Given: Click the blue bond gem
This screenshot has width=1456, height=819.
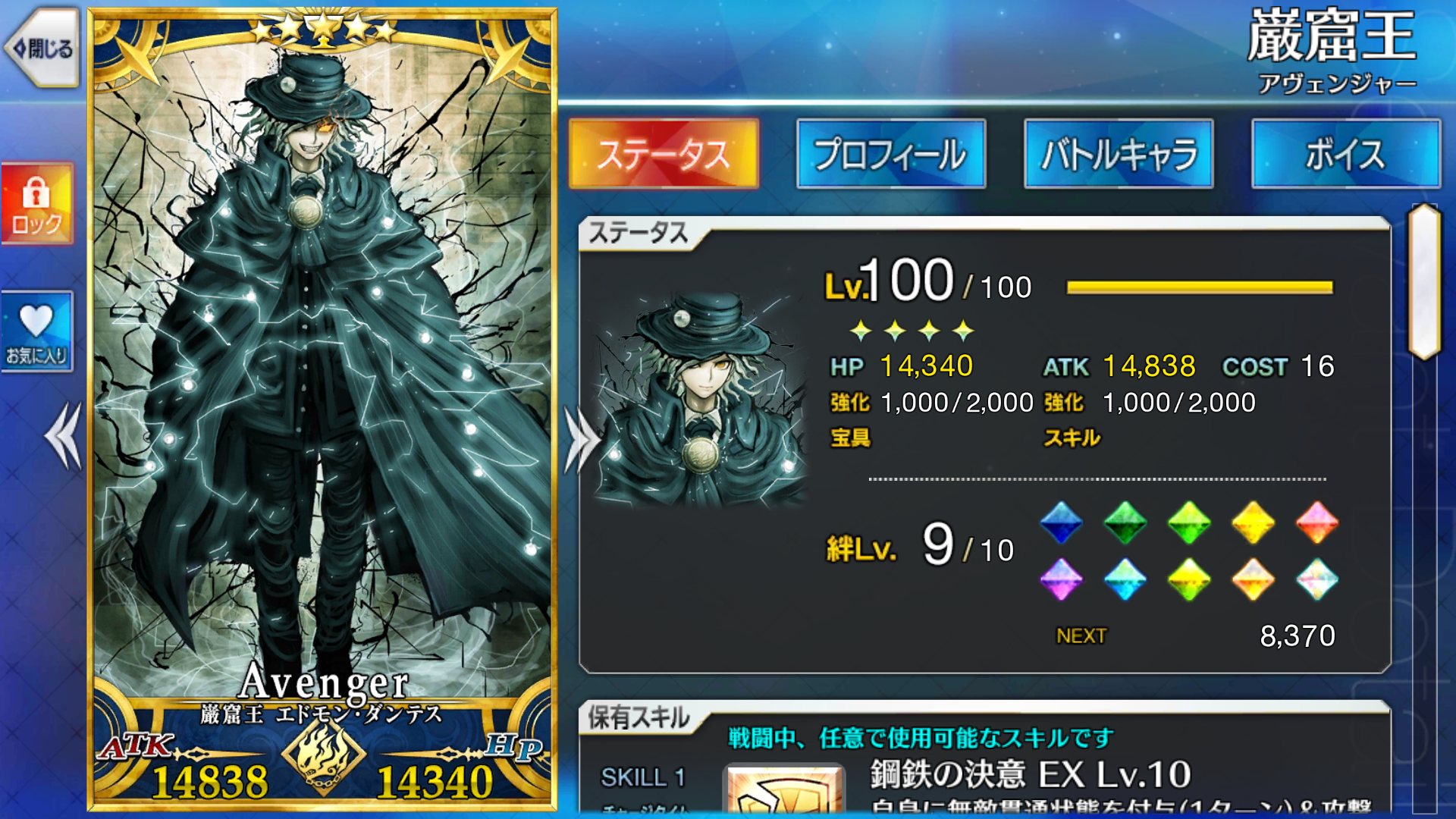Looking at the screenshot, I should point(1061,522).
